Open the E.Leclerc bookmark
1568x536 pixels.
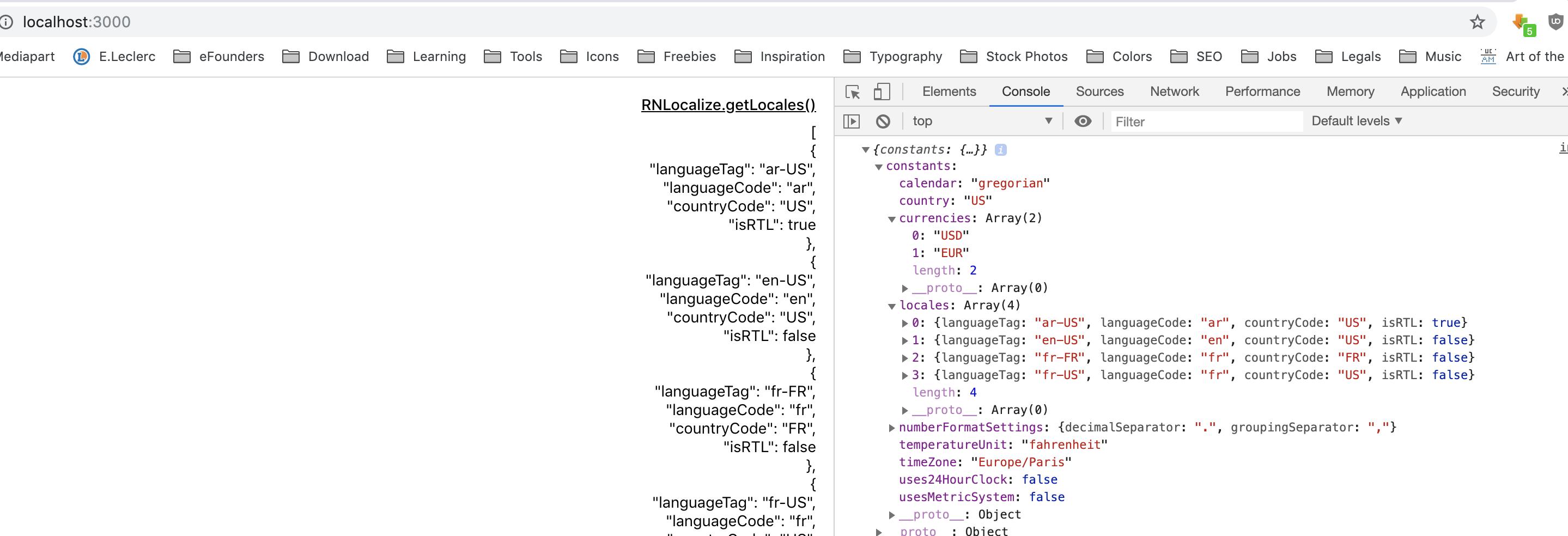(x=114, y=57)
